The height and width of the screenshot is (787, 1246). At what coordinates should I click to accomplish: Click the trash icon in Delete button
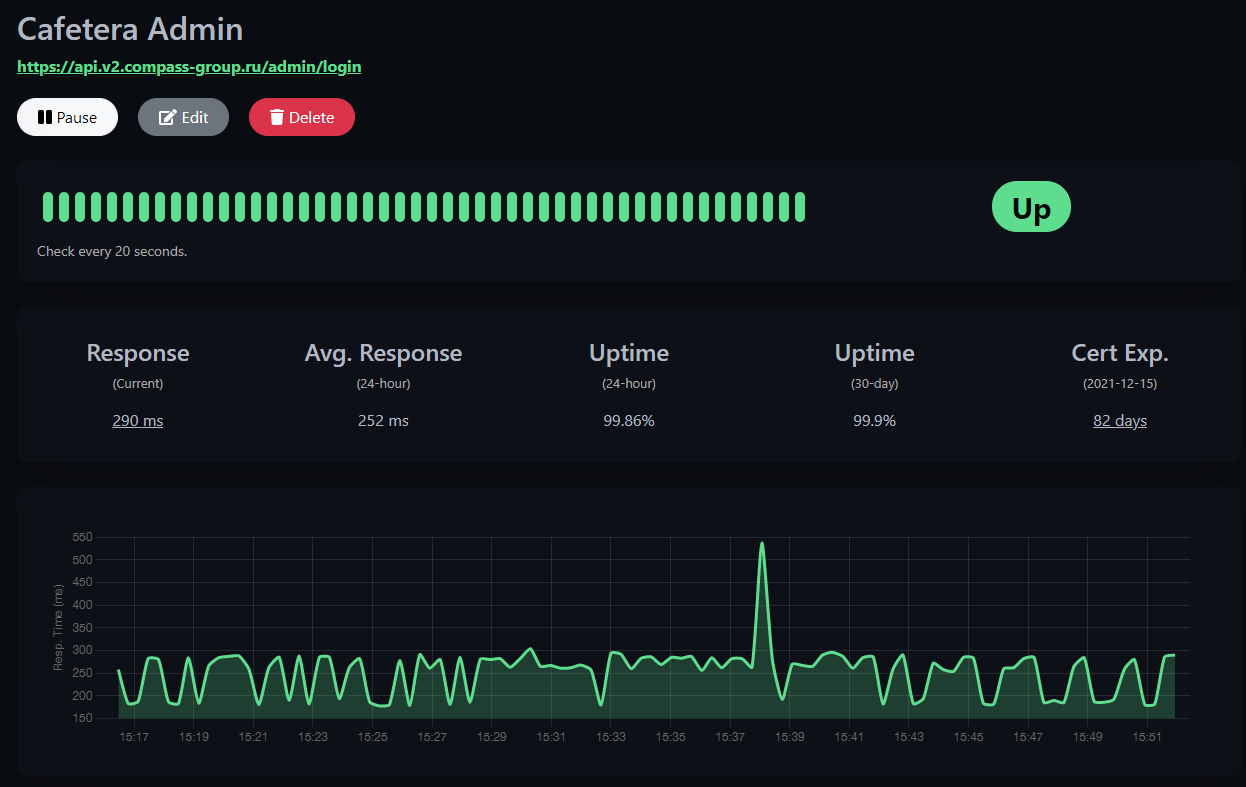277,117
